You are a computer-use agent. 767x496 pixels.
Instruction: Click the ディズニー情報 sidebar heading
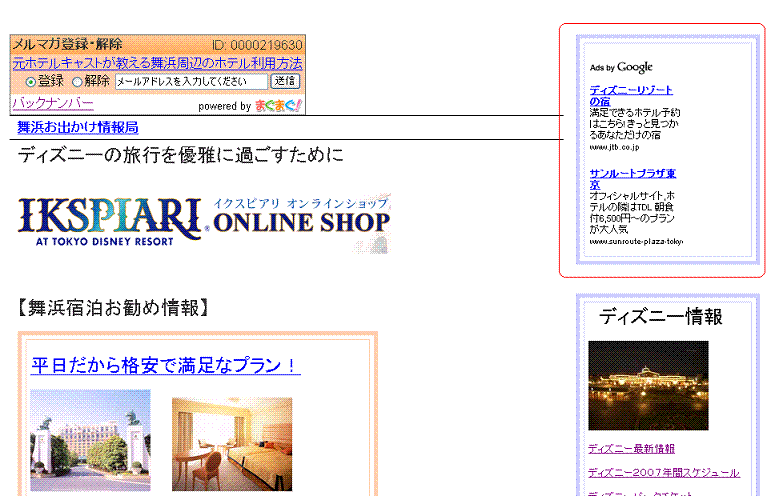660,316
